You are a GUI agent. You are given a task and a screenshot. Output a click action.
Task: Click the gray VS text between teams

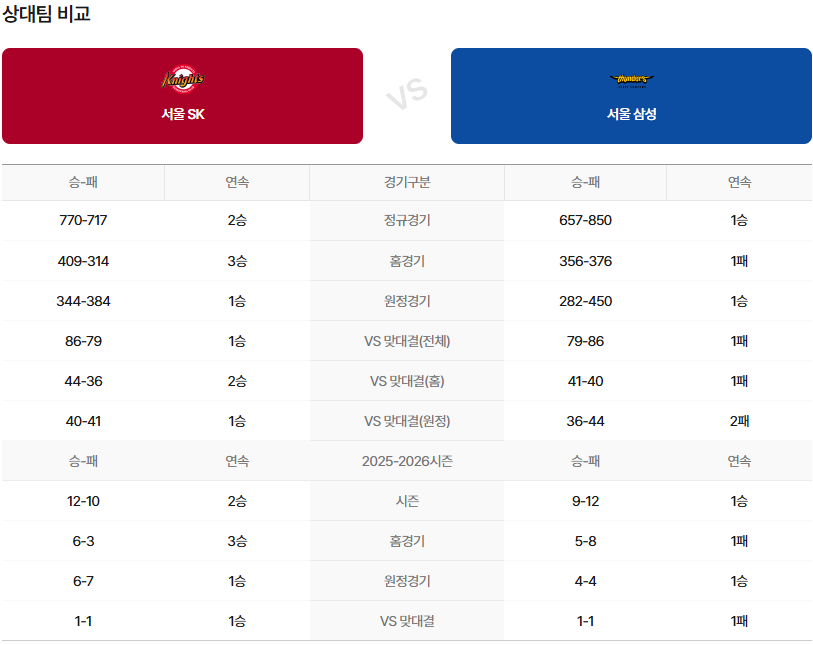click(407, 95)
